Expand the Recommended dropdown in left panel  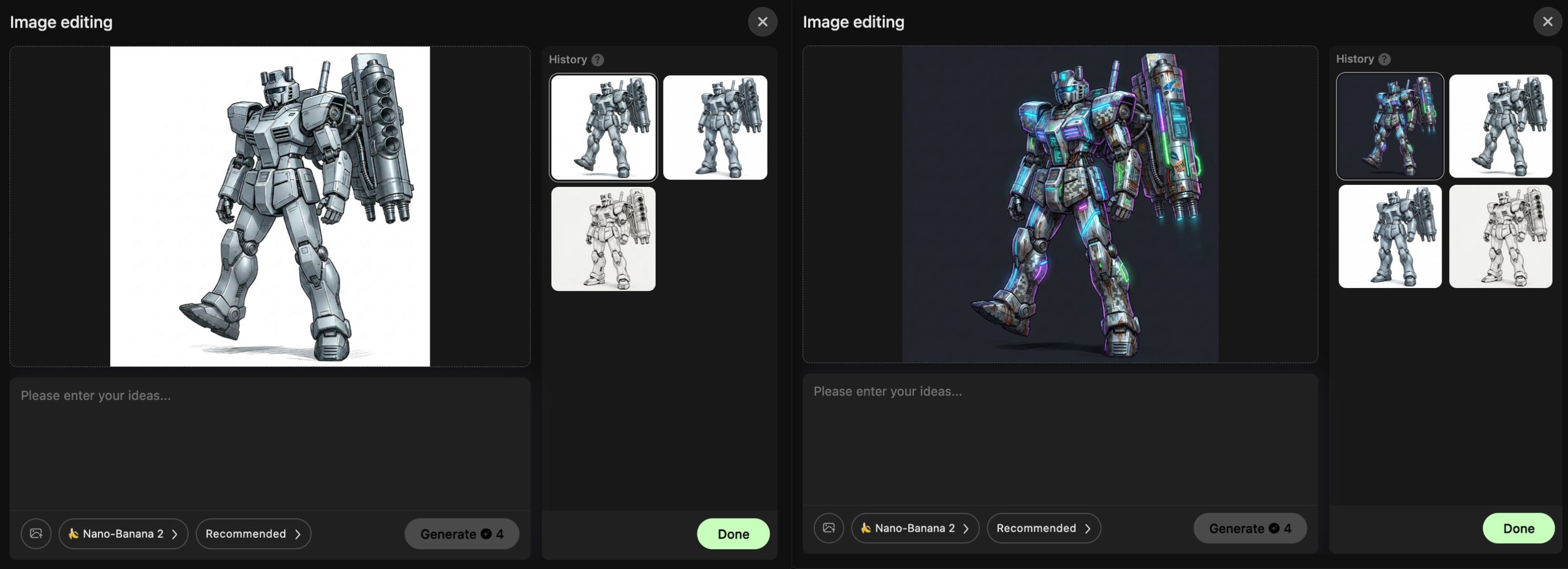coord(253,534)
